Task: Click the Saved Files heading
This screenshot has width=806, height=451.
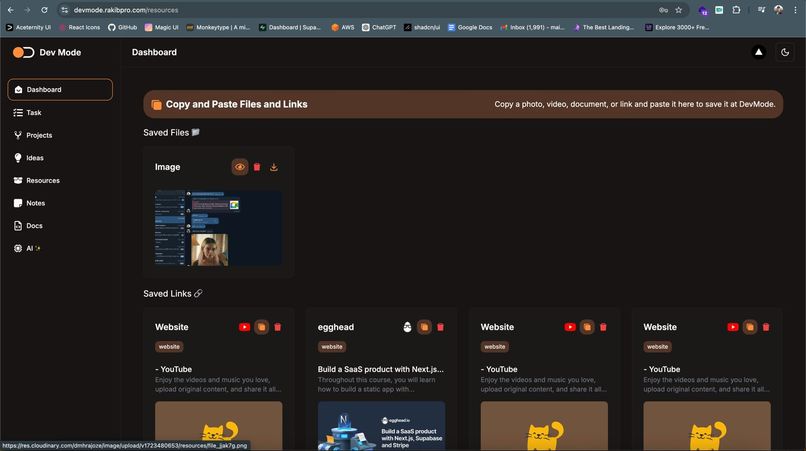Action: pos(171,133)
